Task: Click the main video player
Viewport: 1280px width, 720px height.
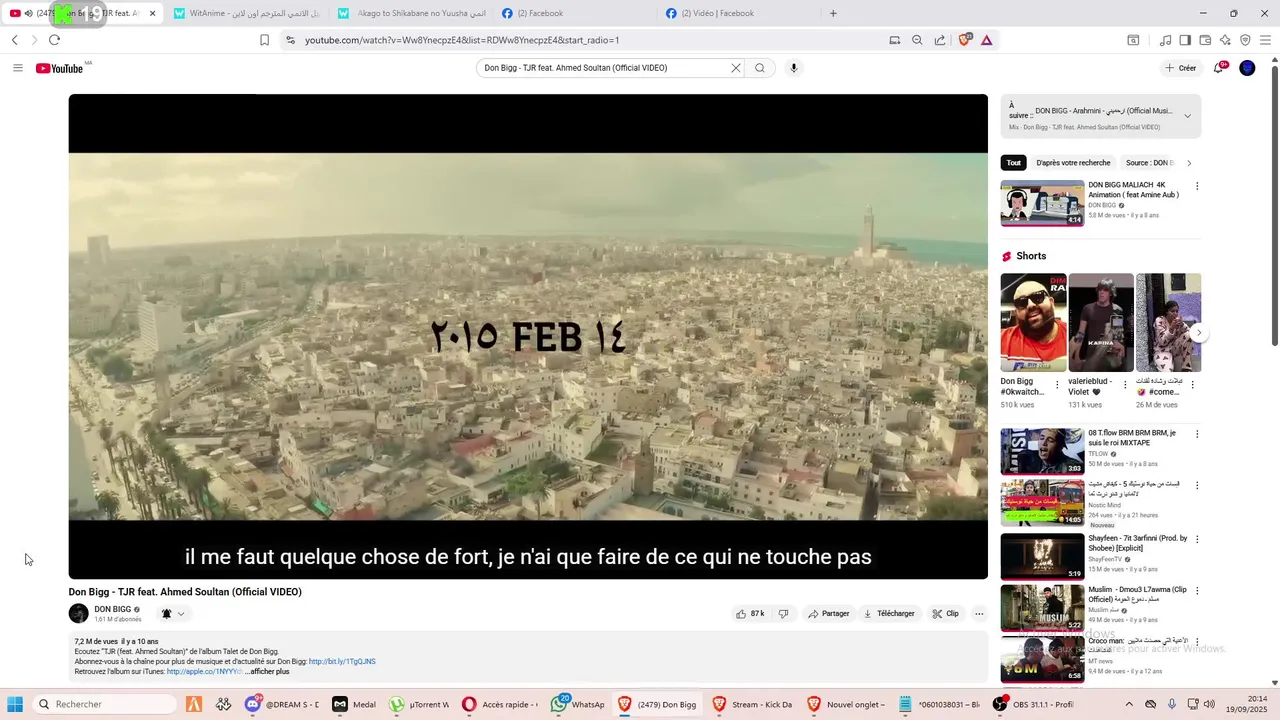Action: tap(528, 336)
